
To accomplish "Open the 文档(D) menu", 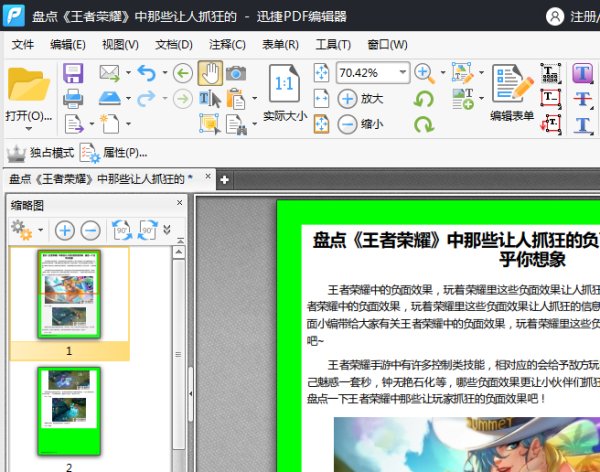I will point(174,44).
